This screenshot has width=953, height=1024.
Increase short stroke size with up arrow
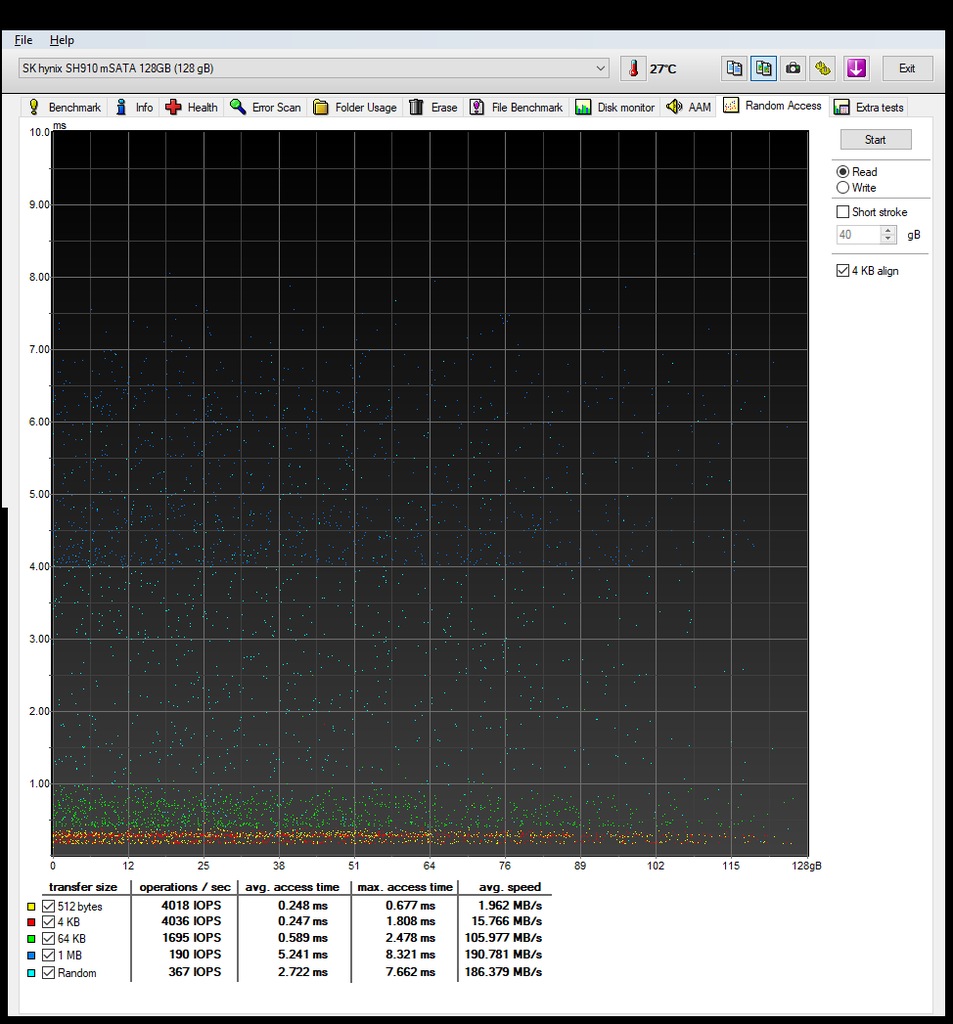point(888,231)
